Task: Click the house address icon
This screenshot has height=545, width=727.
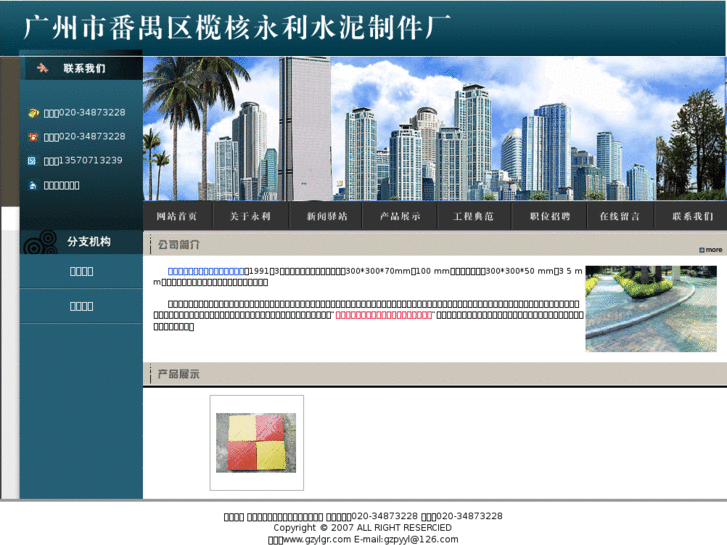Action: coord(33,186)
